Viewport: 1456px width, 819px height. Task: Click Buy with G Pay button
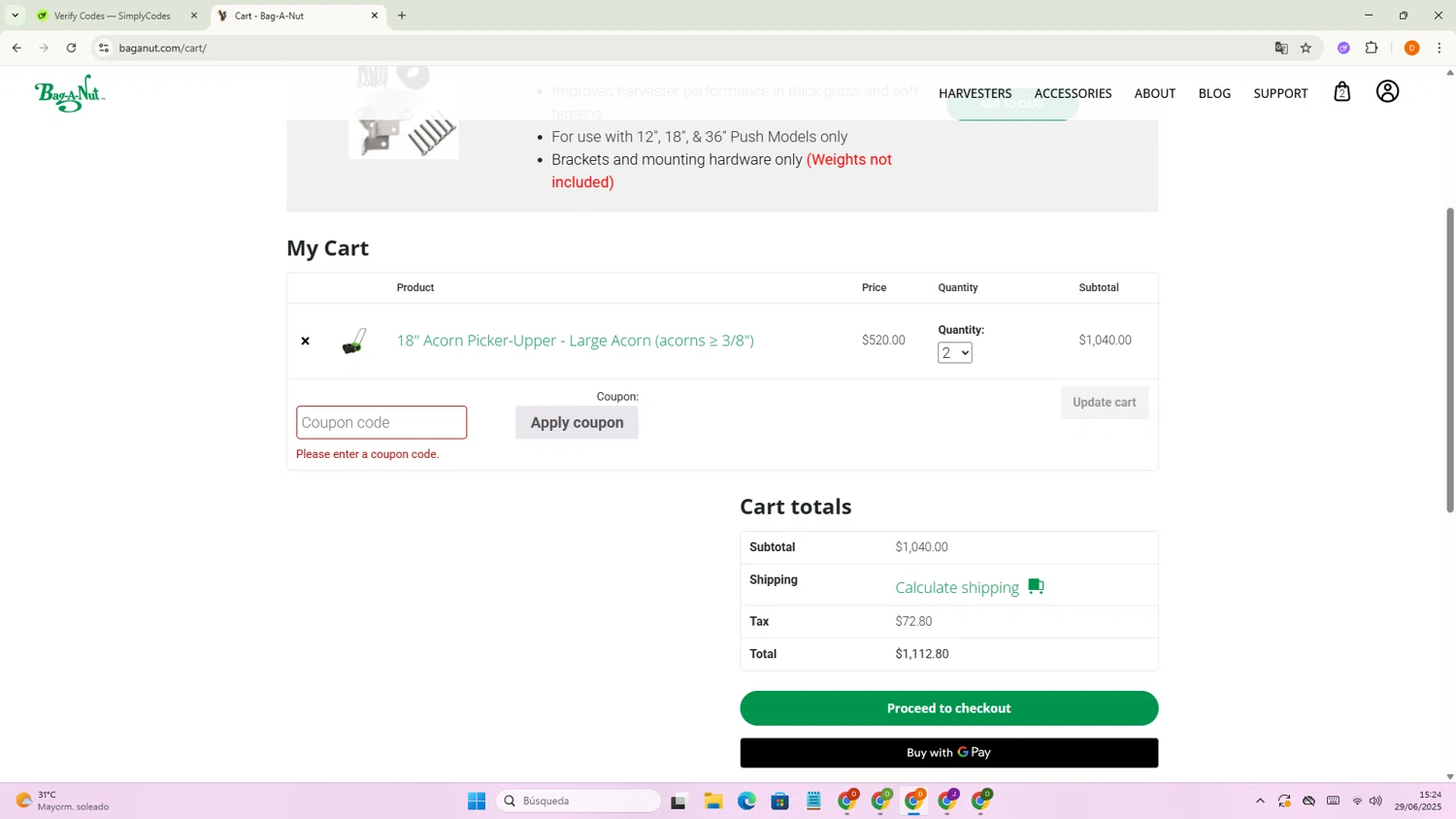tap(948, 752)
